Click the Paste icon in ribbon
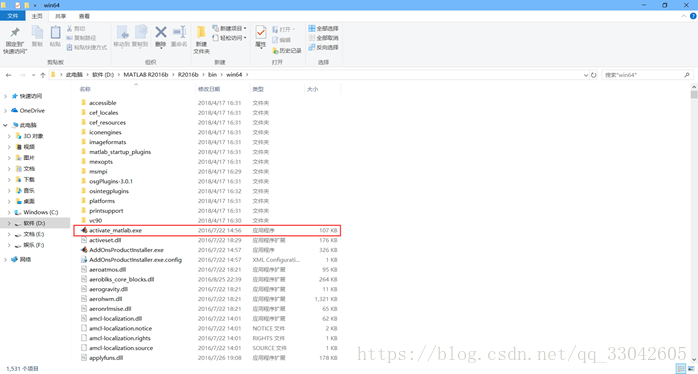This screenshot has height=374, width=698. point(55,32)
